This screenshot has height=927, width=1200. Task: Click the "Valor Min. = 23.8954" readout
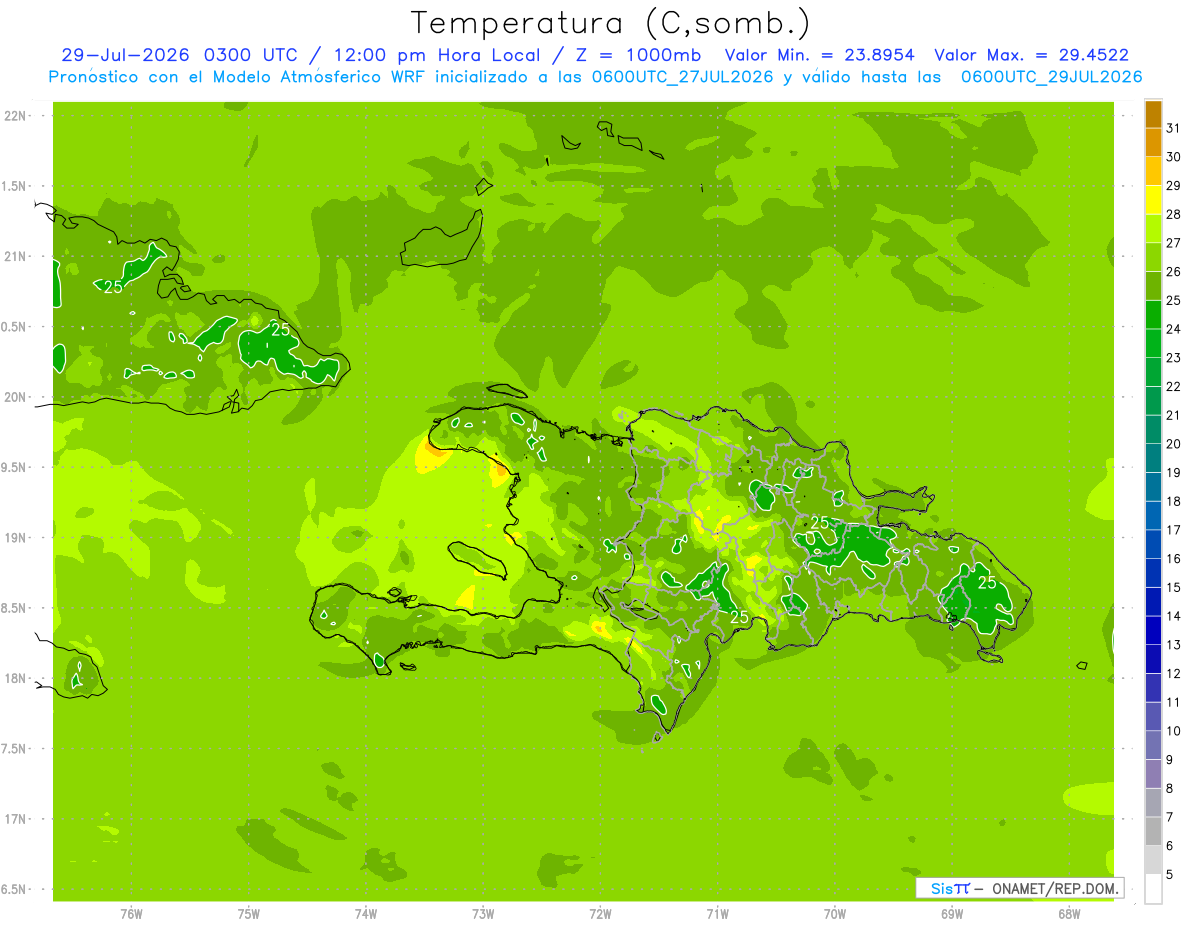(819, 55)
